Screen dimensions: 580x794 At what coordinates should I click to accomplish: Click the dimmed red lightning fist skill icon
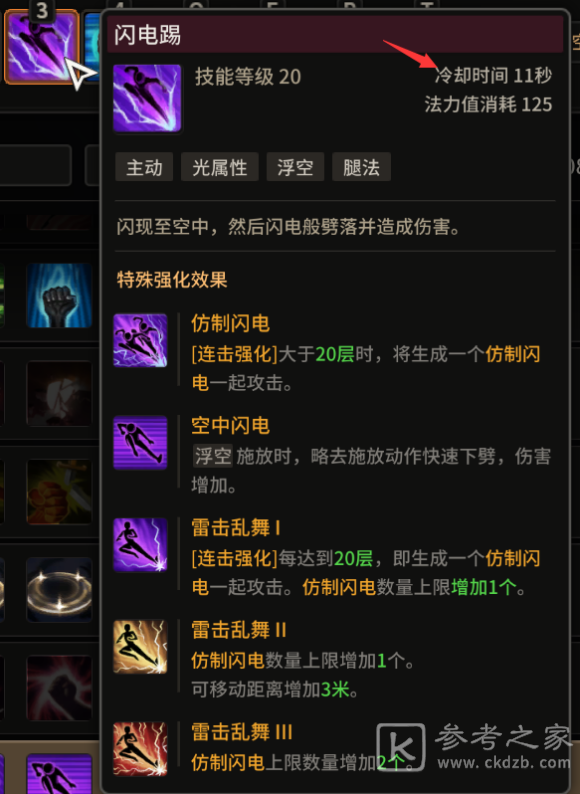pos(59,688)
